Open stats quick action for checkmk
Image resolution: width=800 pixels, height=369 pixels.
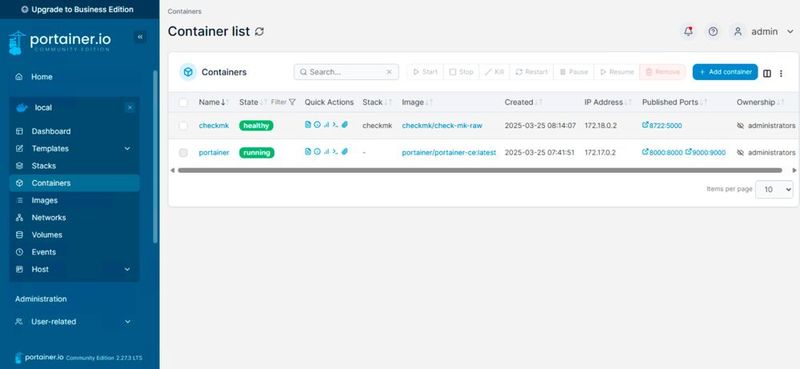[326, 125]
